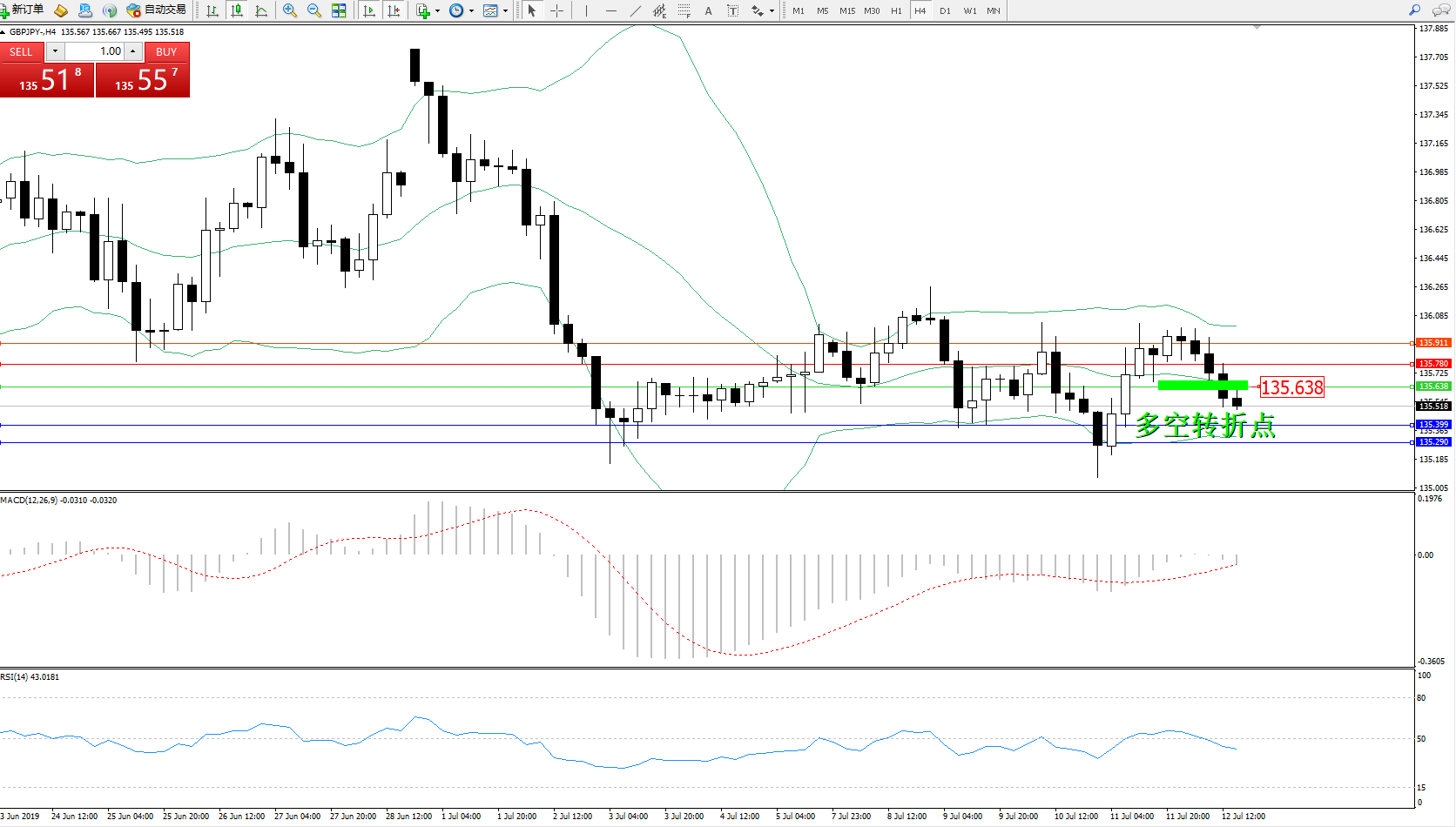This screenshot has width=1456, height=827.
Task: Click the tile windows icon
Action: point(339,10)
